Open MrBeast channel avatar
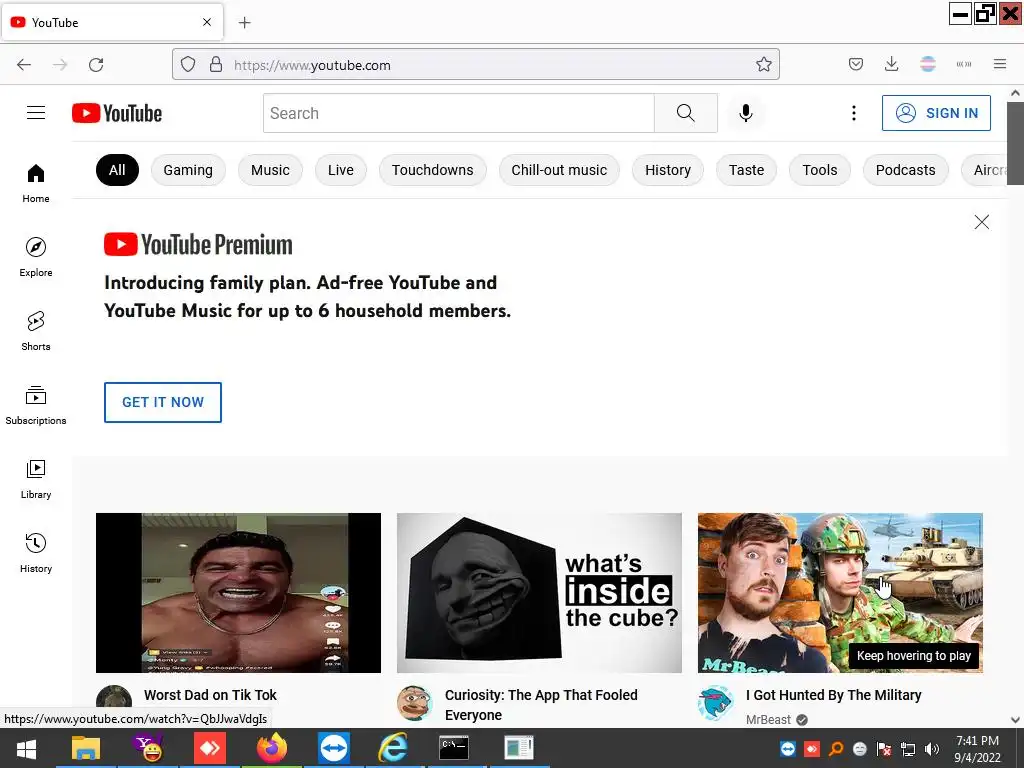Image resolution: width=1024 pixels, height=768 pixels. click(x=715, y=703)
